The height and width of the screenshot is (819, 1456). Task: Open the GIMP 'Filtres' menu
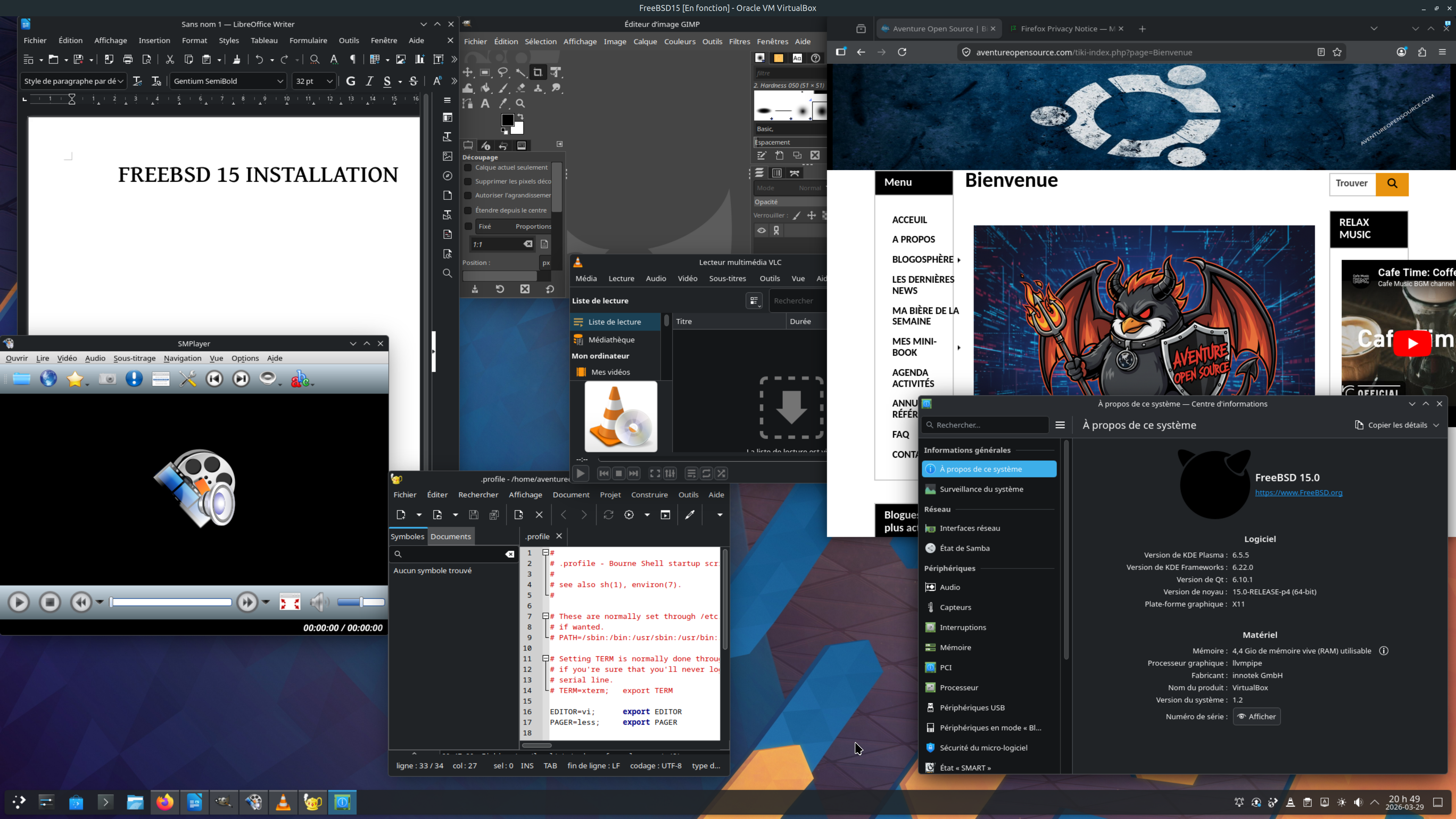[739, 41]
